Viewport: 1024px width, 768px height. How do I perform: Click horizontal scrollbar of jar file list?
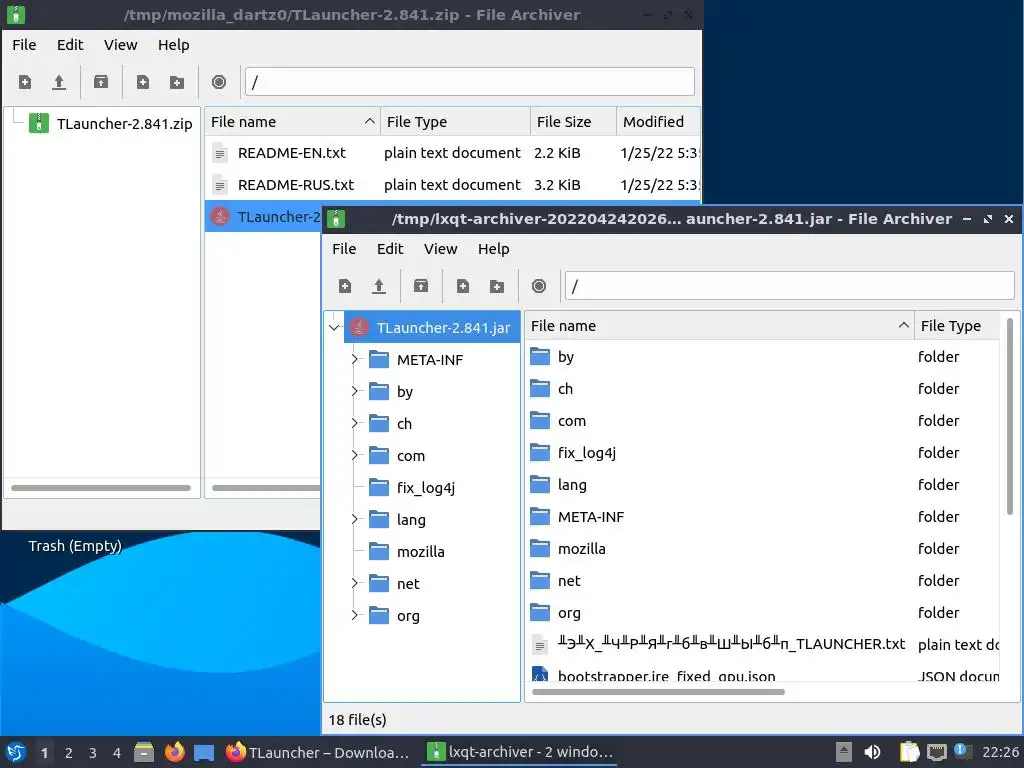click(x=658, y=692)
